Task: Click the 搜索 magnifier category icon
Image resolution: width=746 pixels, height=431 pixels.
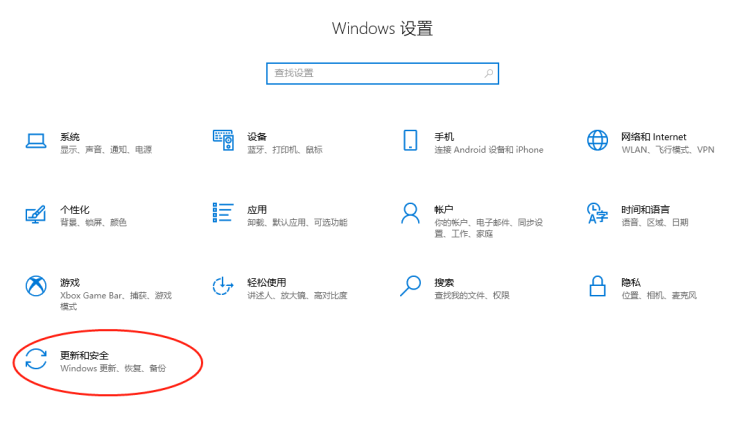Action: pyautogui.click(x=410, y=286)
